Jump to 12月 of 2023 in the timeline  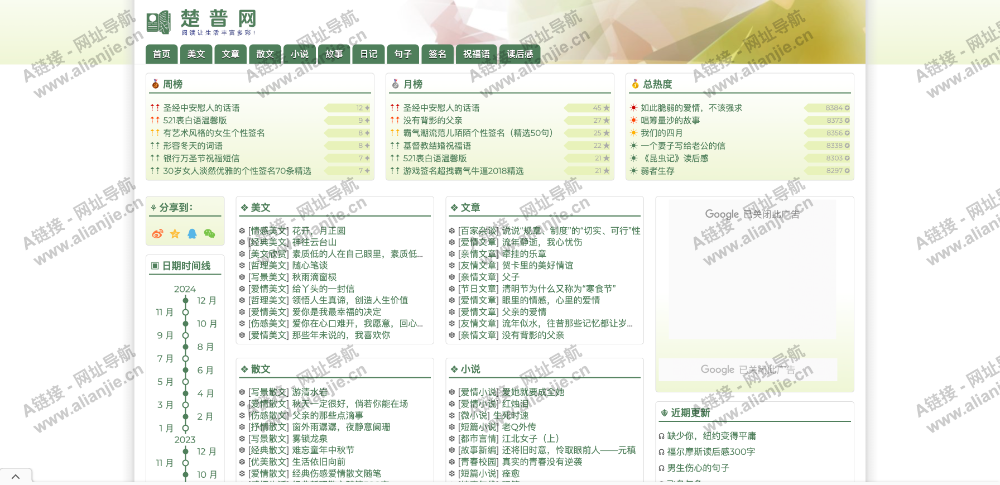(x=206, y=451)
